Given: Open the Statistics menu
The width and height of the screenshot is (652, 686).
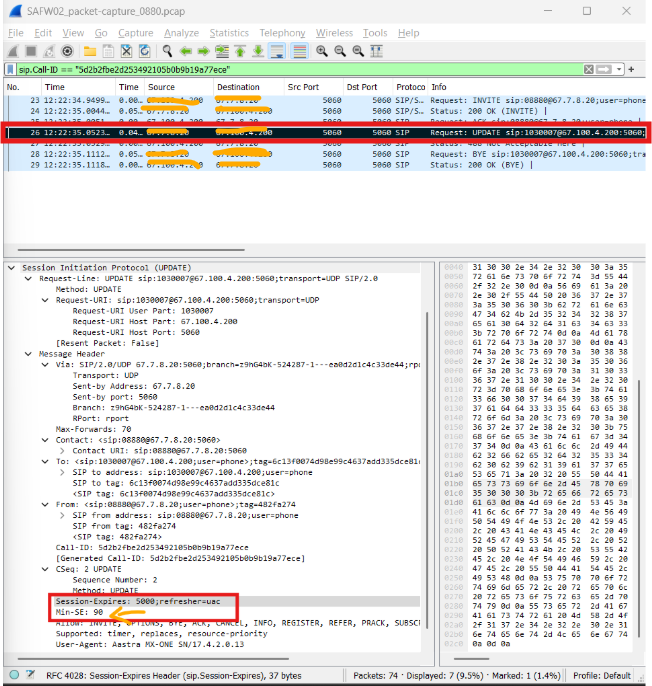Looking at the screenshot, I should click(x=229, y=33).
